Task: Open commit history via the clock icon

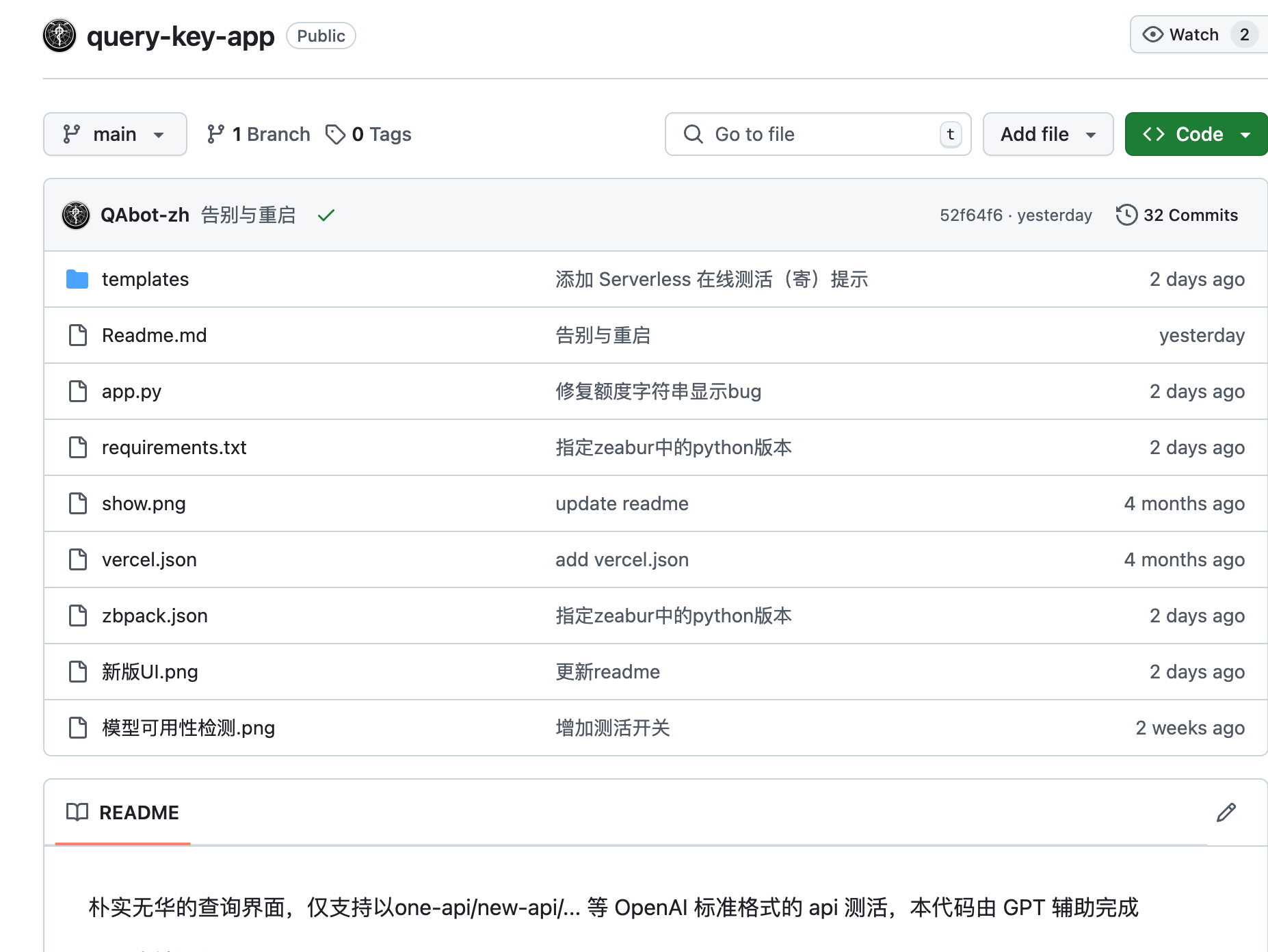Action: (x=1126, y=215)
